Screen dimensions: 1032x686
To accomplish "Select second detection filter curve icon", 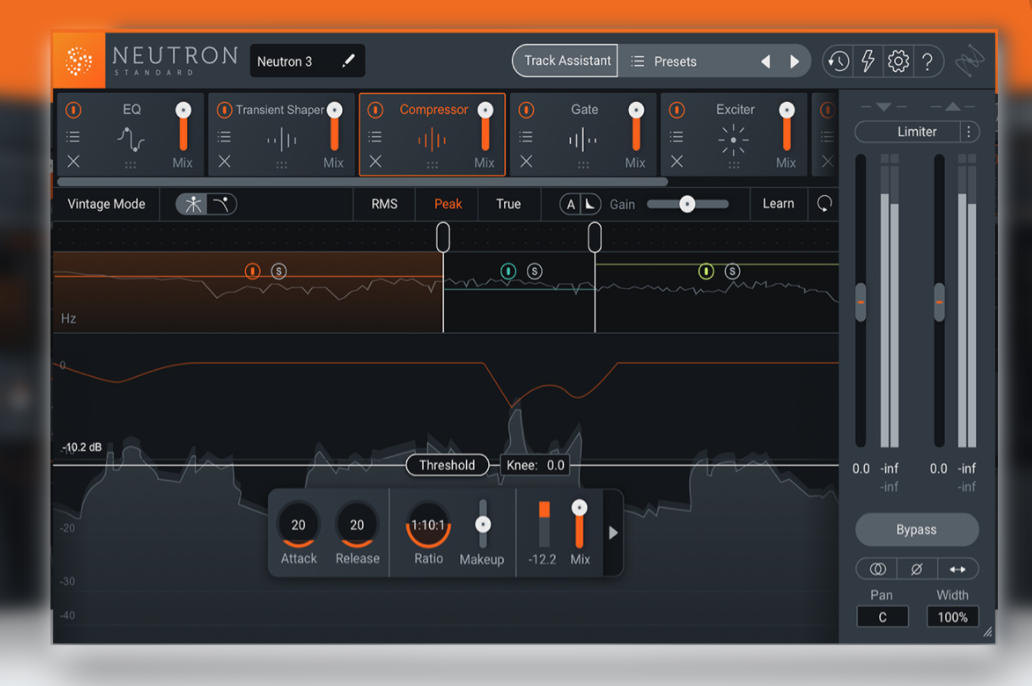I will pos(221,204).
